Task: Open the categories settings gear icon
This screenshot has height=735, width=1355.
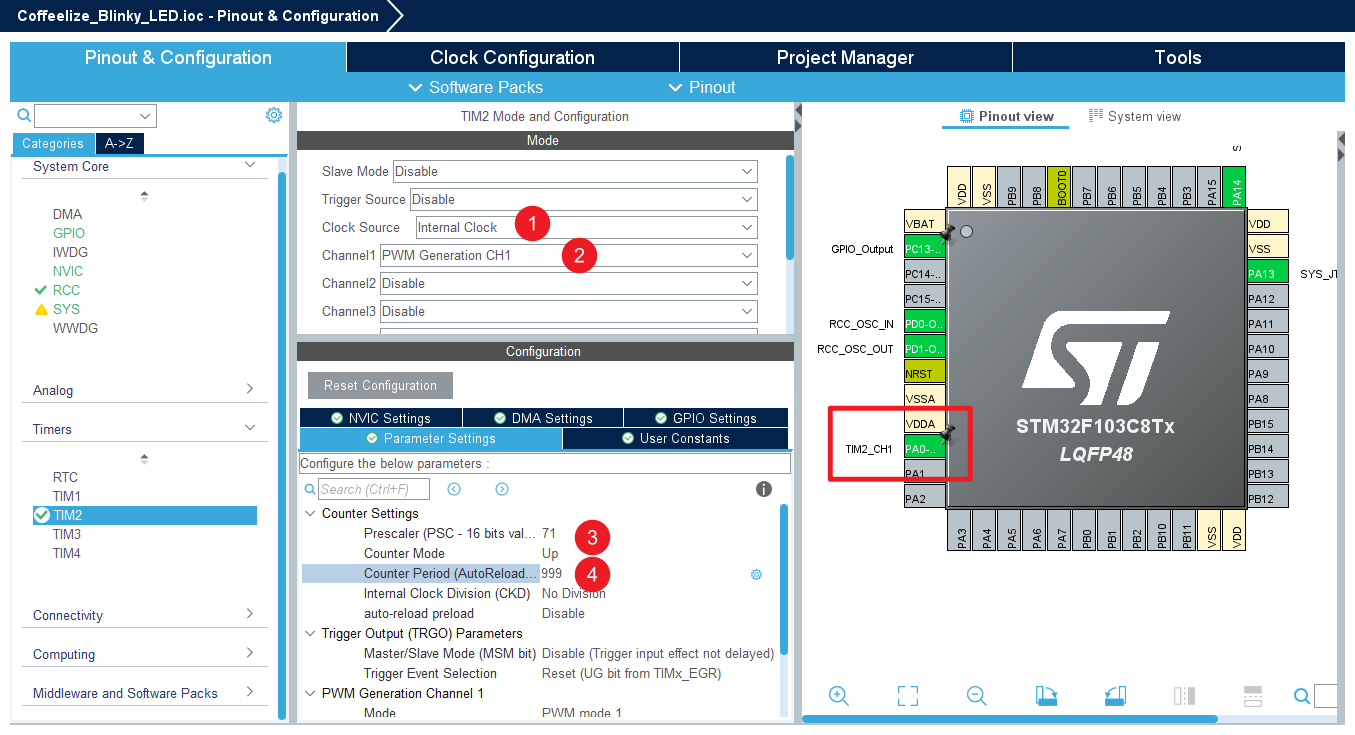Action: [x=273, y=116]
